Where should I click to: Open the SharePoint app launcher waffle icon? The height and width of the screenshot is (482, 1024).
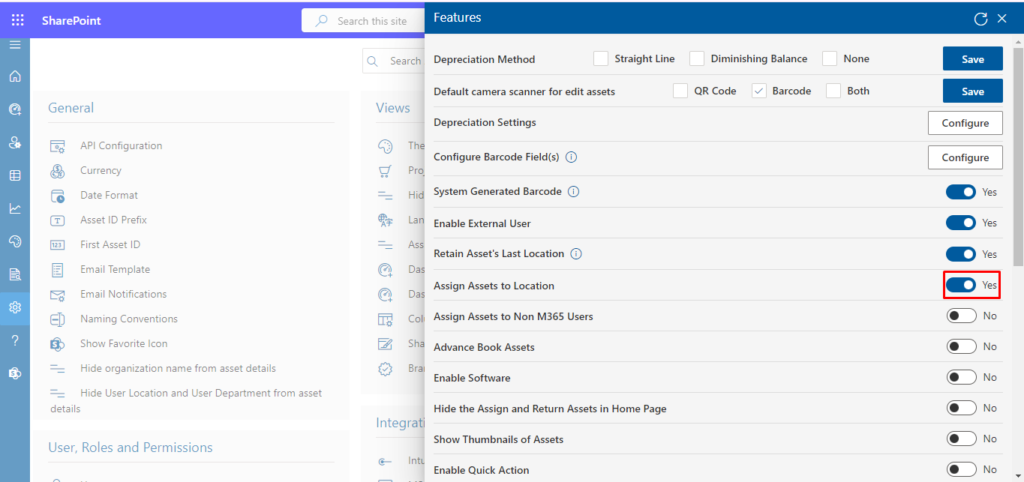(x=17, y=20)
